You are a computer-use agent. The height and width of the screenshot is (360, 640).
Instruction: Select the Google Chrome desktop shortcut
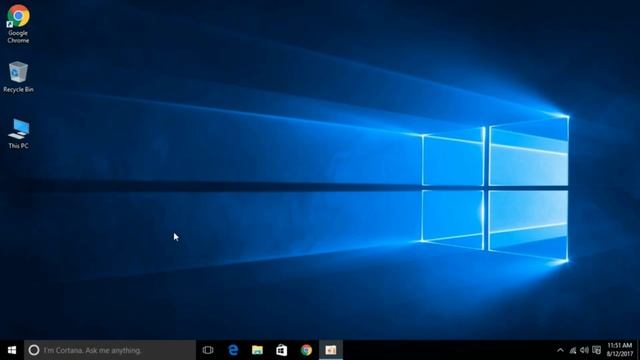click(18, 24)
